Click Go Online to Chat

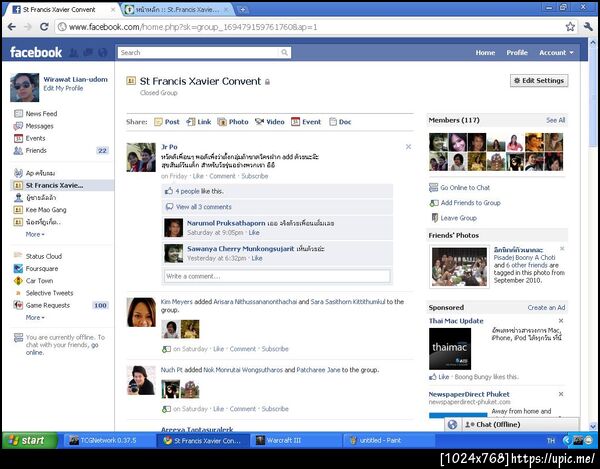[x=460, y=187]
